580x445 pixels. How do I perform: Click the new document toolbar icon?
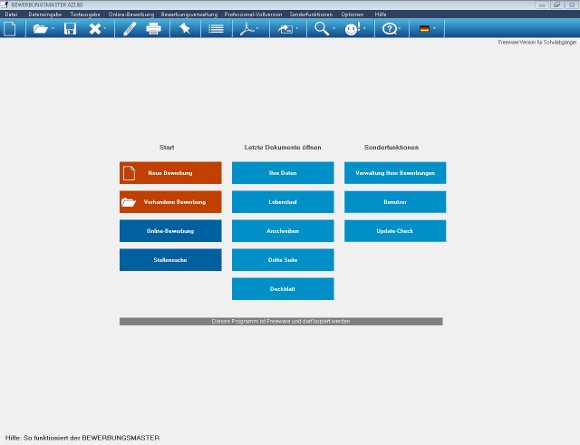(10, 28)
